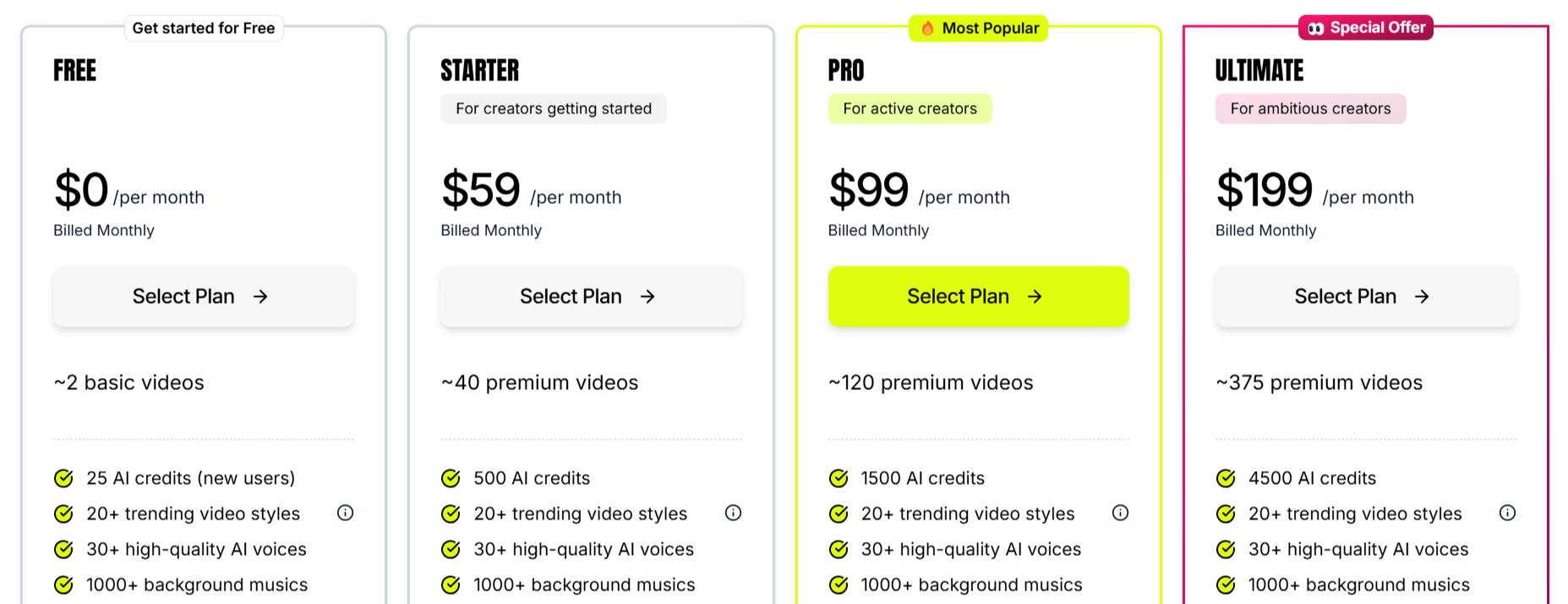The image size is (1568, 604).
Task: Open the info tooltip on Free plan video styles
Action: (x=345, y=513)
